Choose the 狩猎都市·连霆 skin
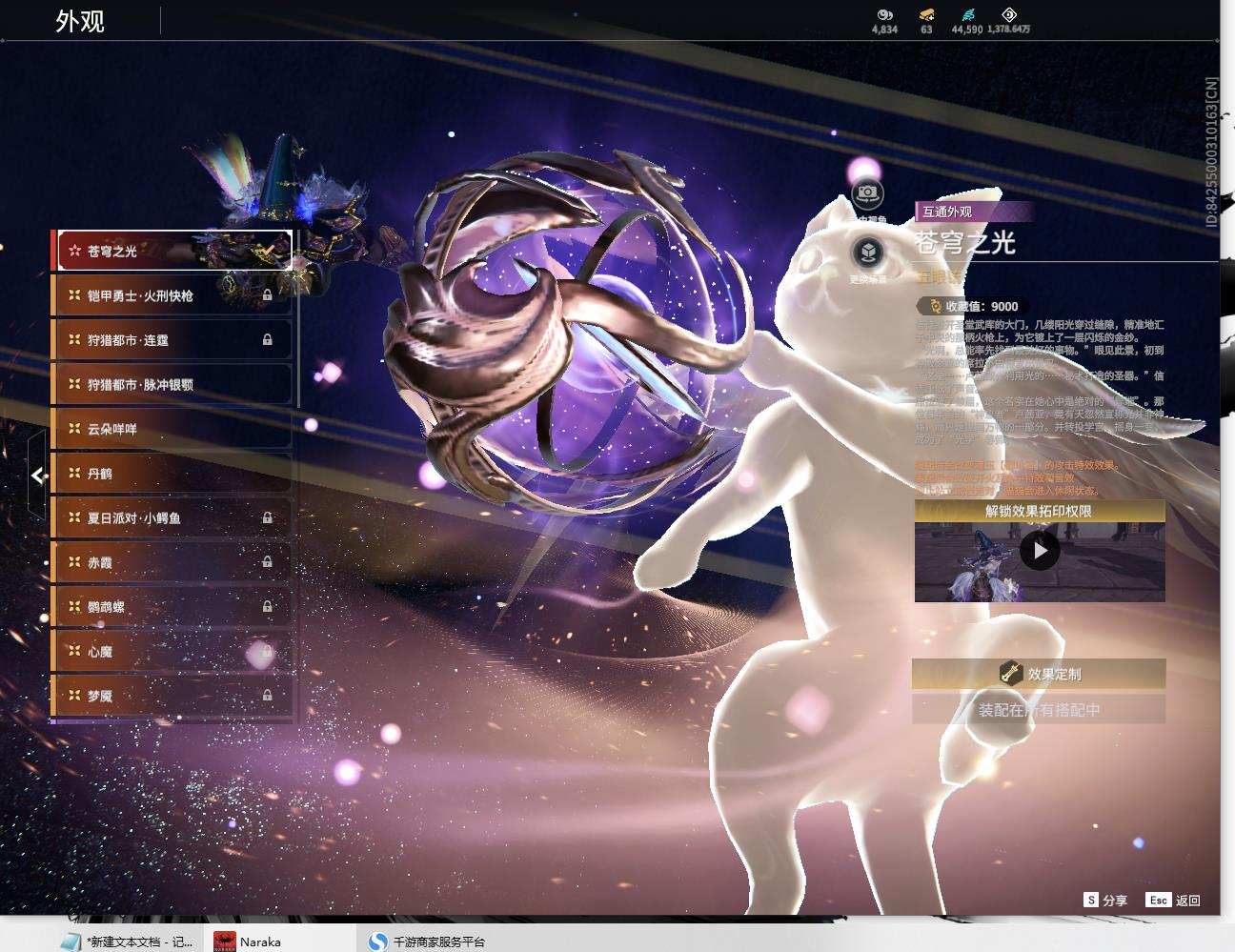The image size is (1235, 952). tap(172, 339)
